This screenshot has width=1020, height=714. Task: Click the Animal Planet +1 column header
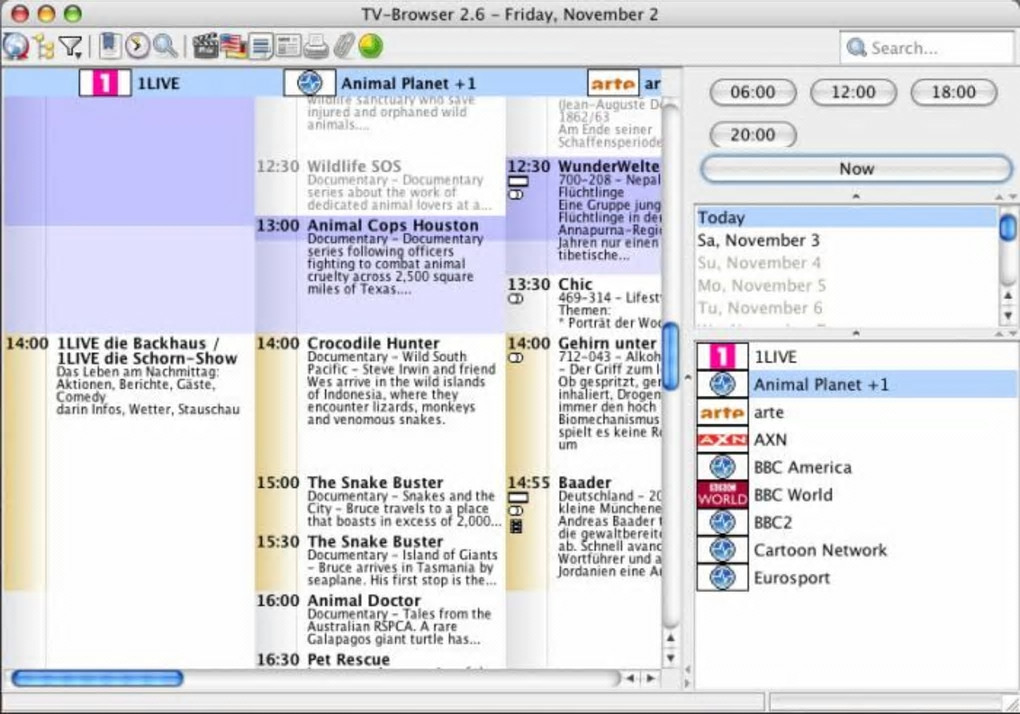[380, 83]
